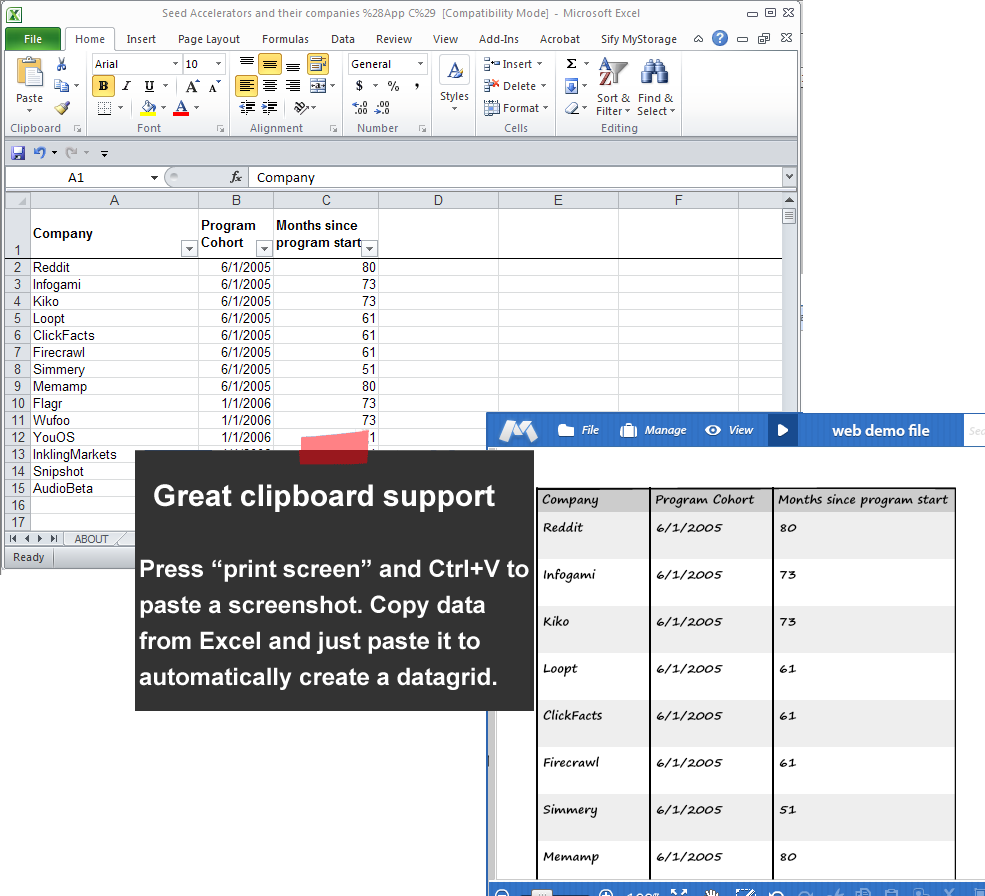Click the Center text alignment icon
Viewport: 985px width, 896px height.
[270, 86]
